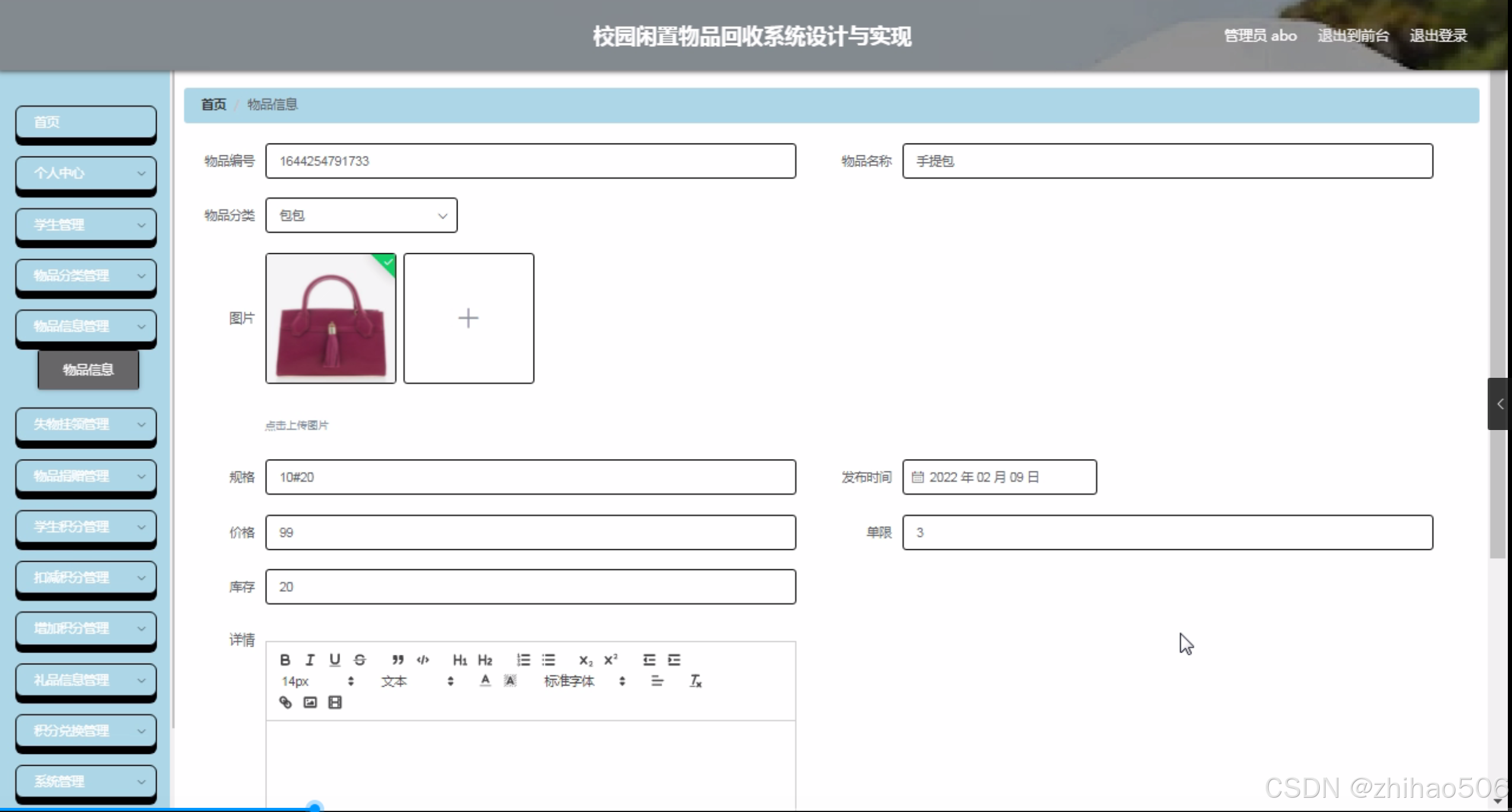Toggle italic text in the editor
Viewport: 1512px width, 812px height.
tap(310, 660)
